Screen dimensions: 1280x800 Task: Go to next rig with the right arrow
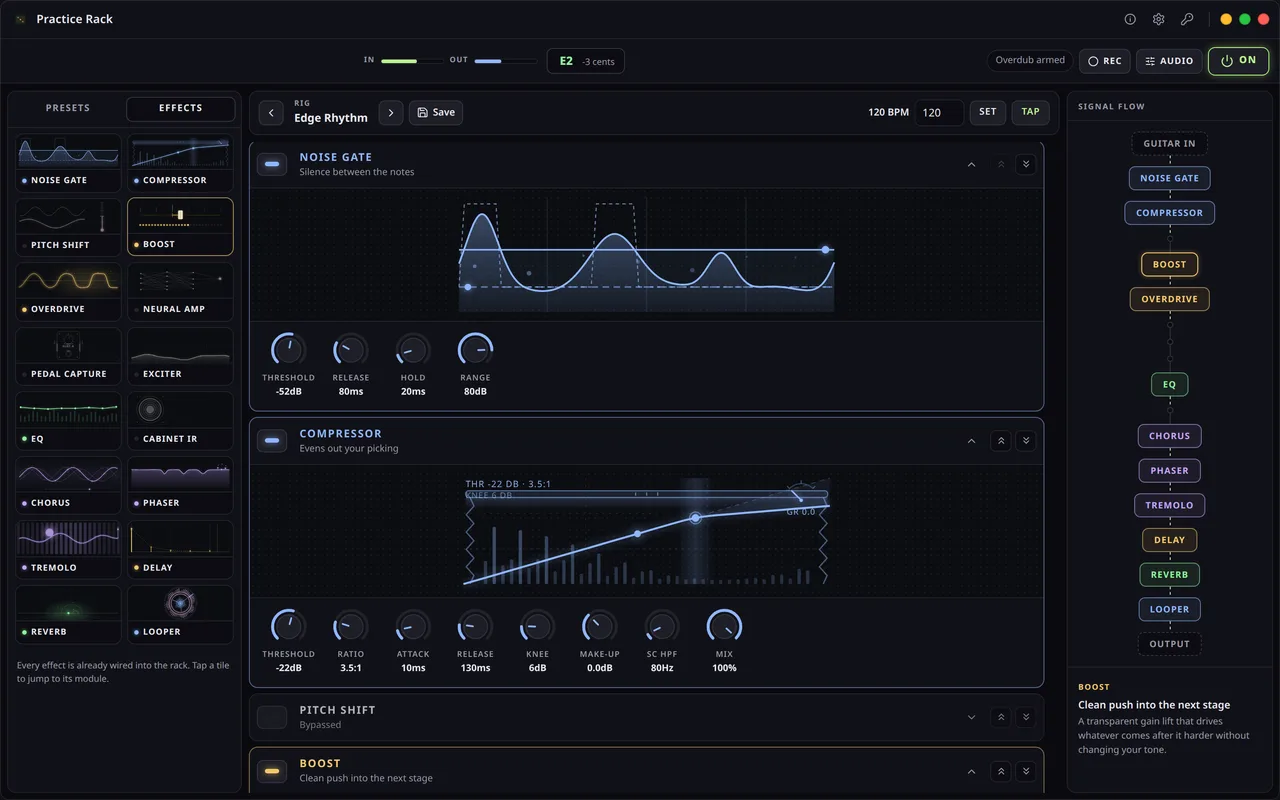pyautogui.click(x=391, y=113)
